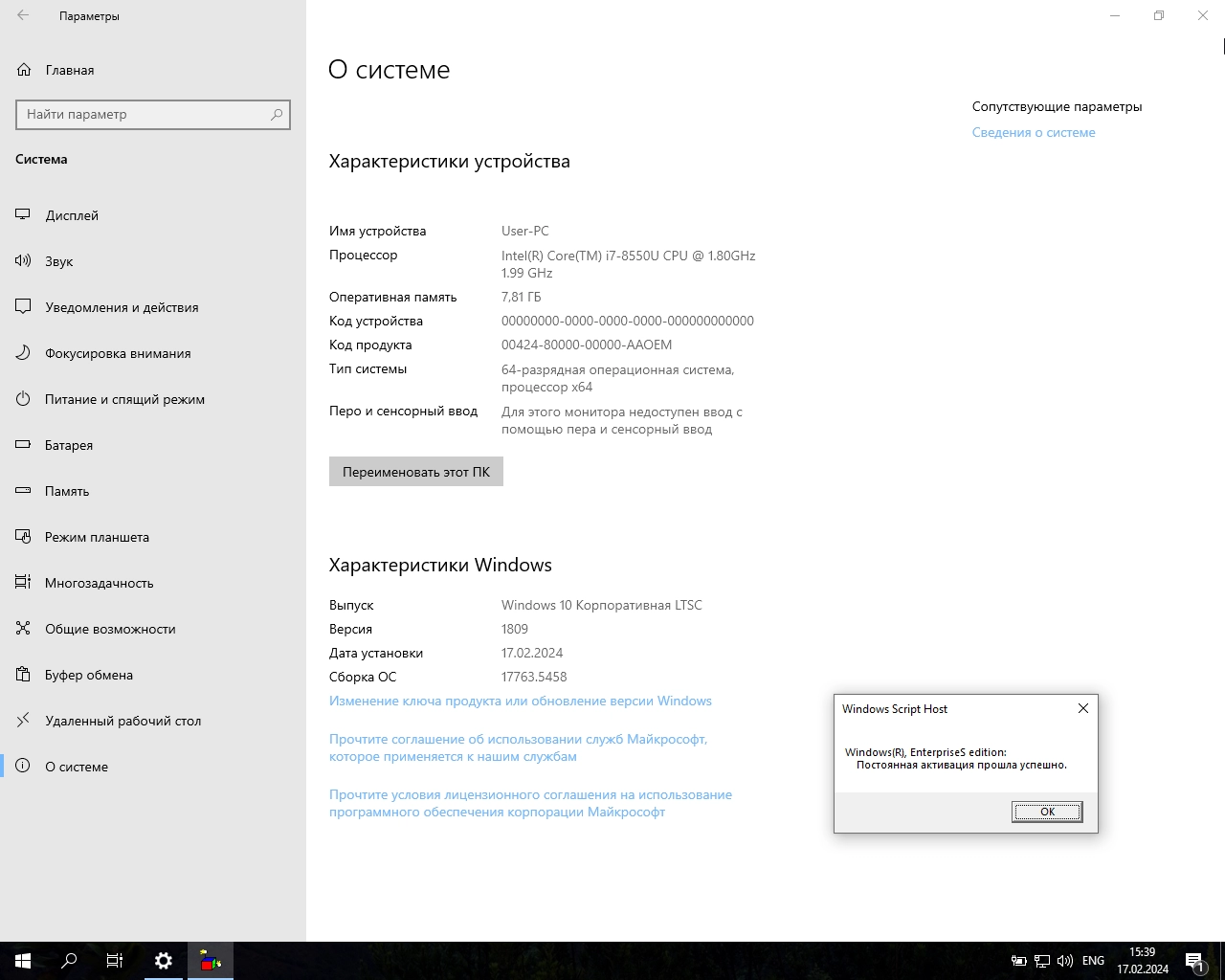Click the Батарея battery icon in sidebar

(23, 445)
